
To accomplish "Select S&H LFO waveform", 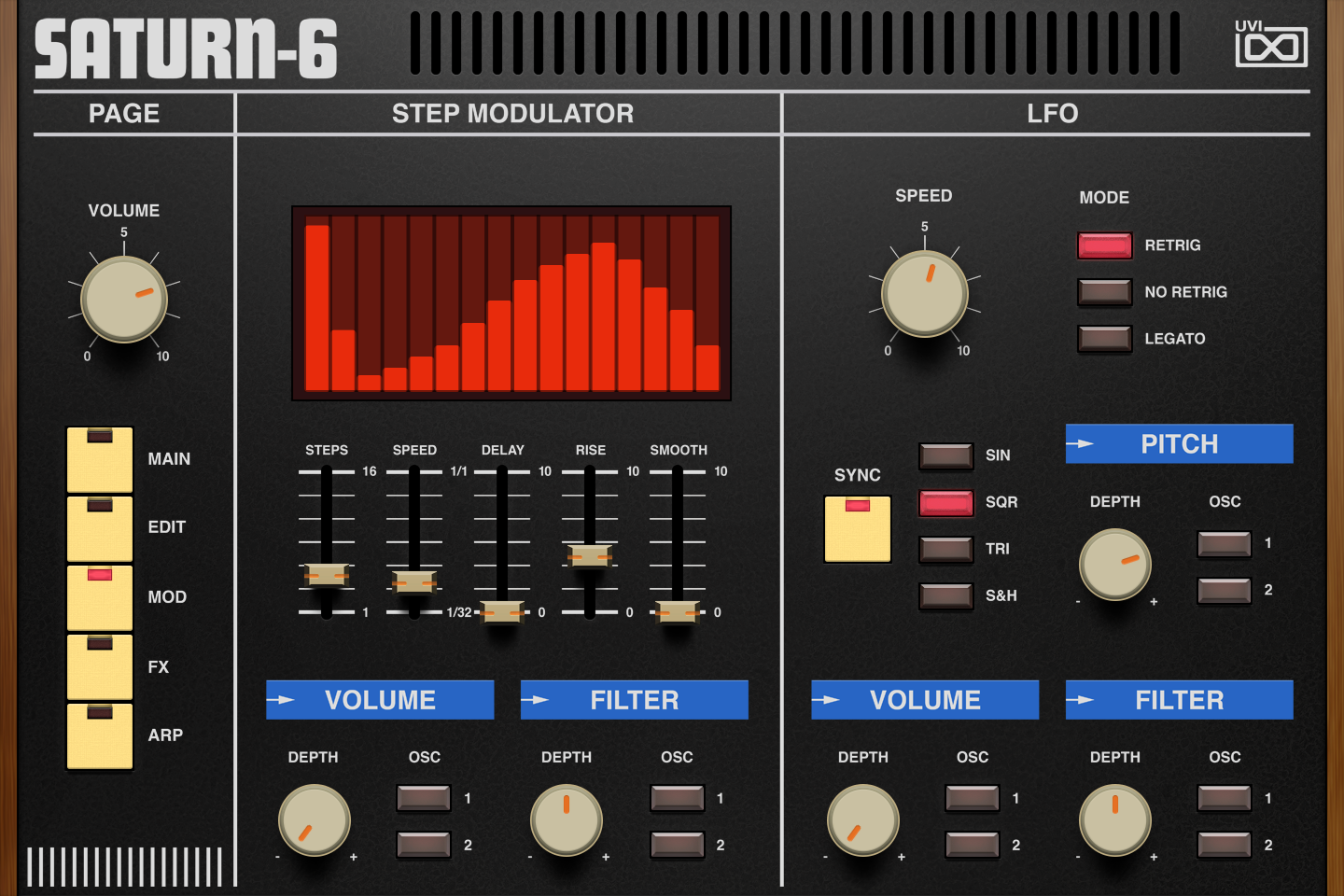I will (x=946, y=595).
